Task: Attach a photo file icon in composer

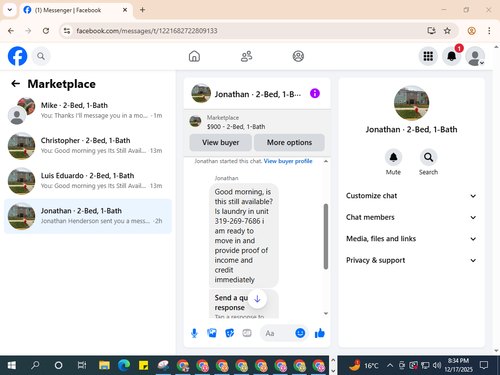Action: pos(212,333)
